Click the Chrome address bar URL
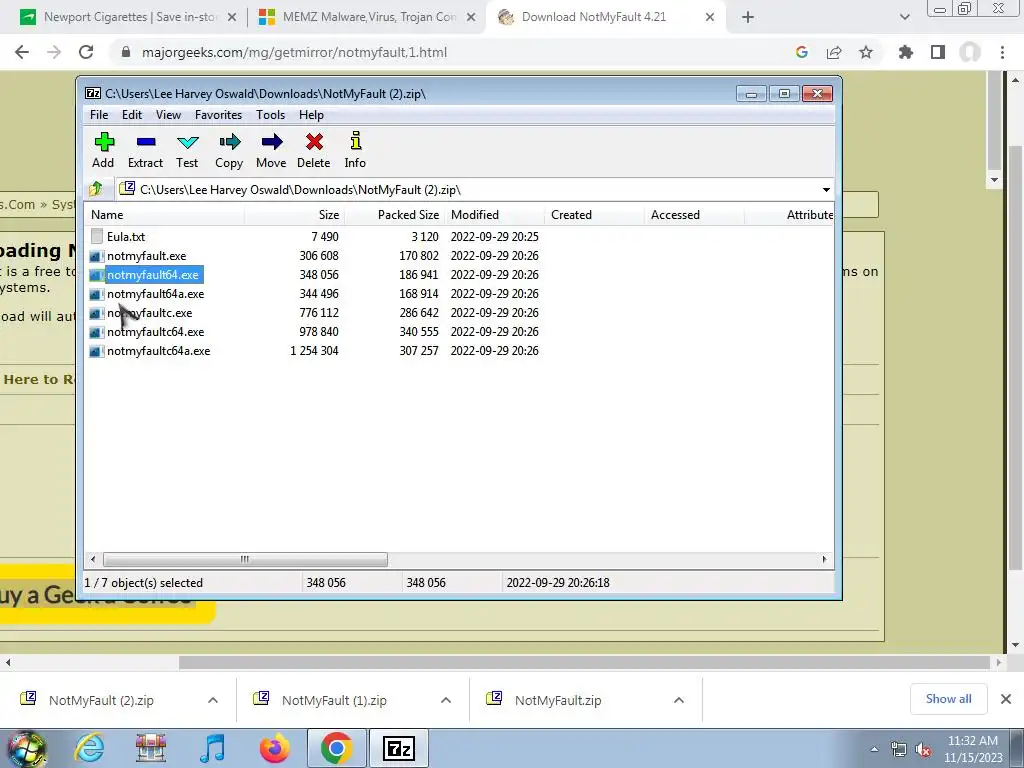Viewport: 1024px width, 768px height. coord(295,52)
